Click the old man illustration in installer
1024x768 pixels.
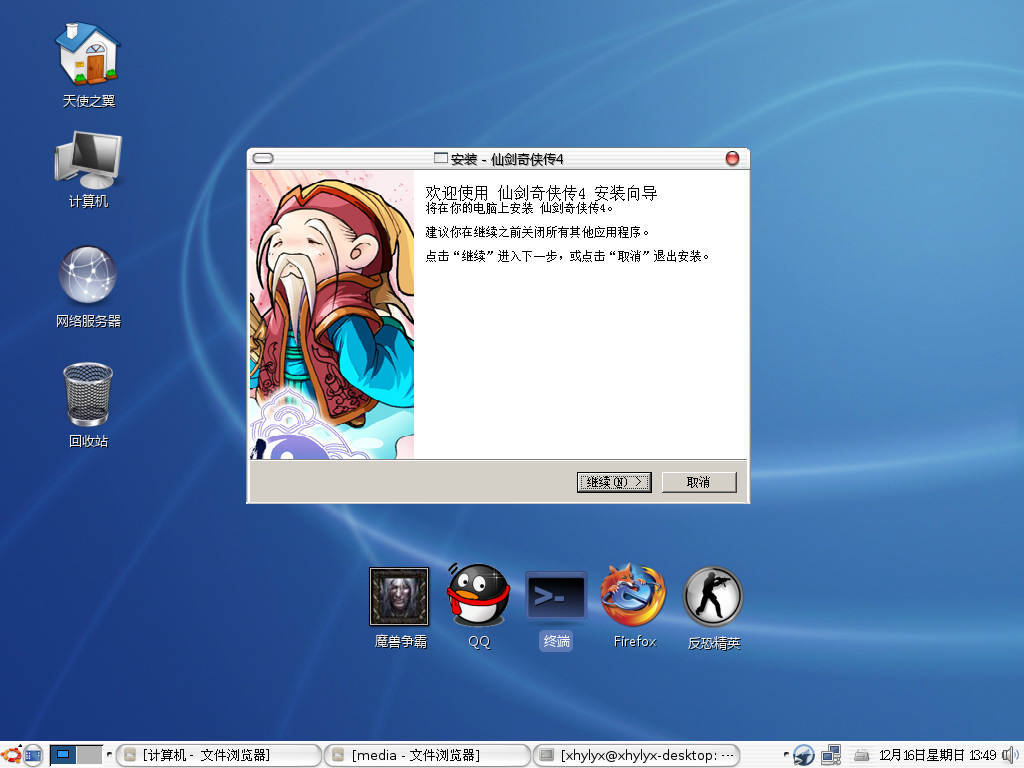coord(332,315)
